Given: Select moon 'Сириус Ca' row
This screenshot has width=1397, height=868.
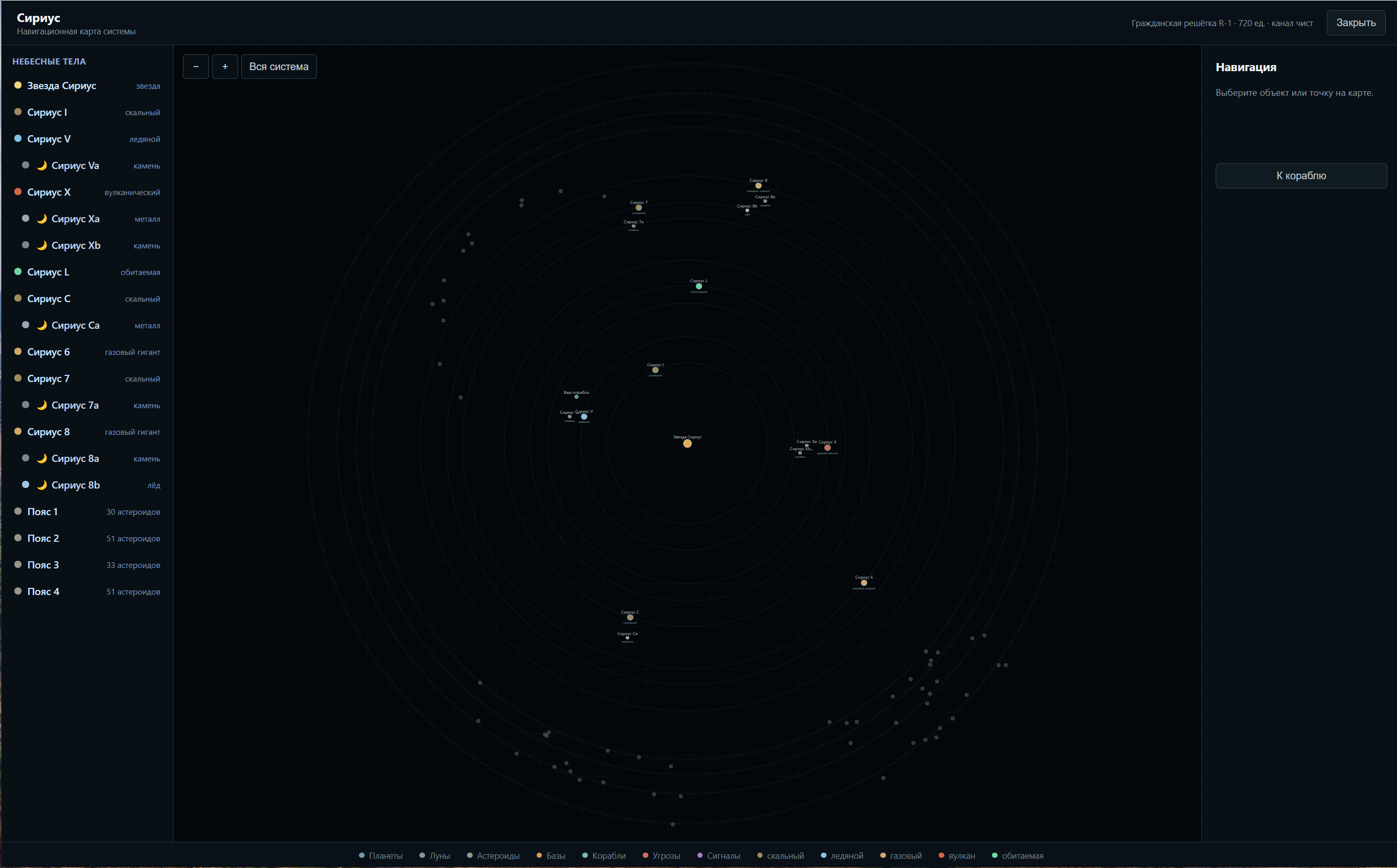Looking at the screenshot, I should [87, 325].
